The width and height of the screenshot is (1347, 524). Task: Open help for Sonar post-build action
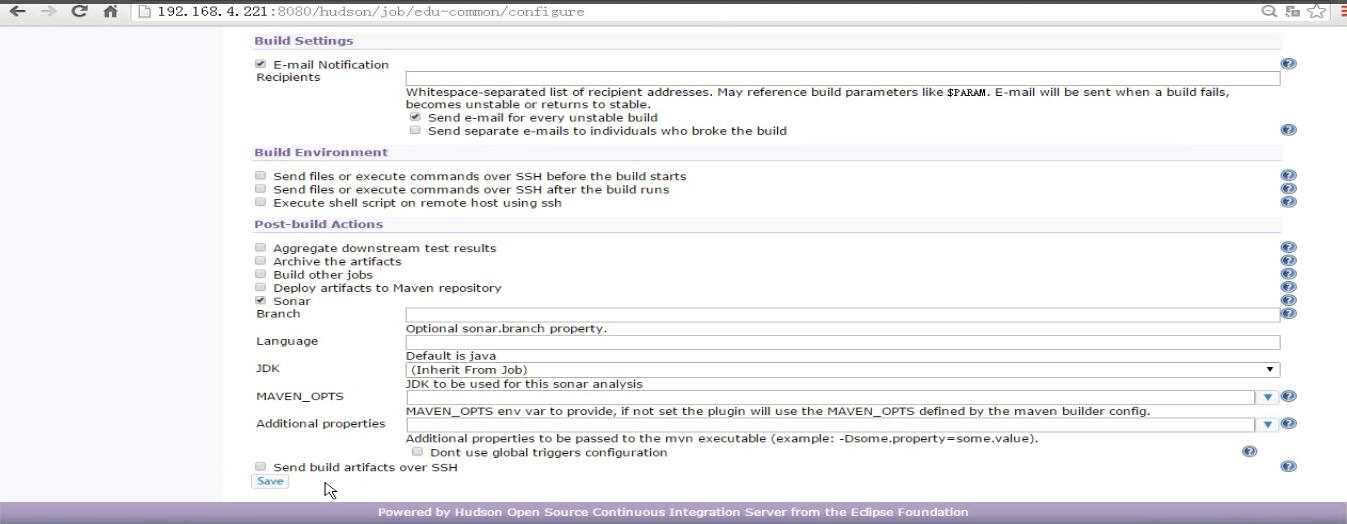tap(1288, 300)
